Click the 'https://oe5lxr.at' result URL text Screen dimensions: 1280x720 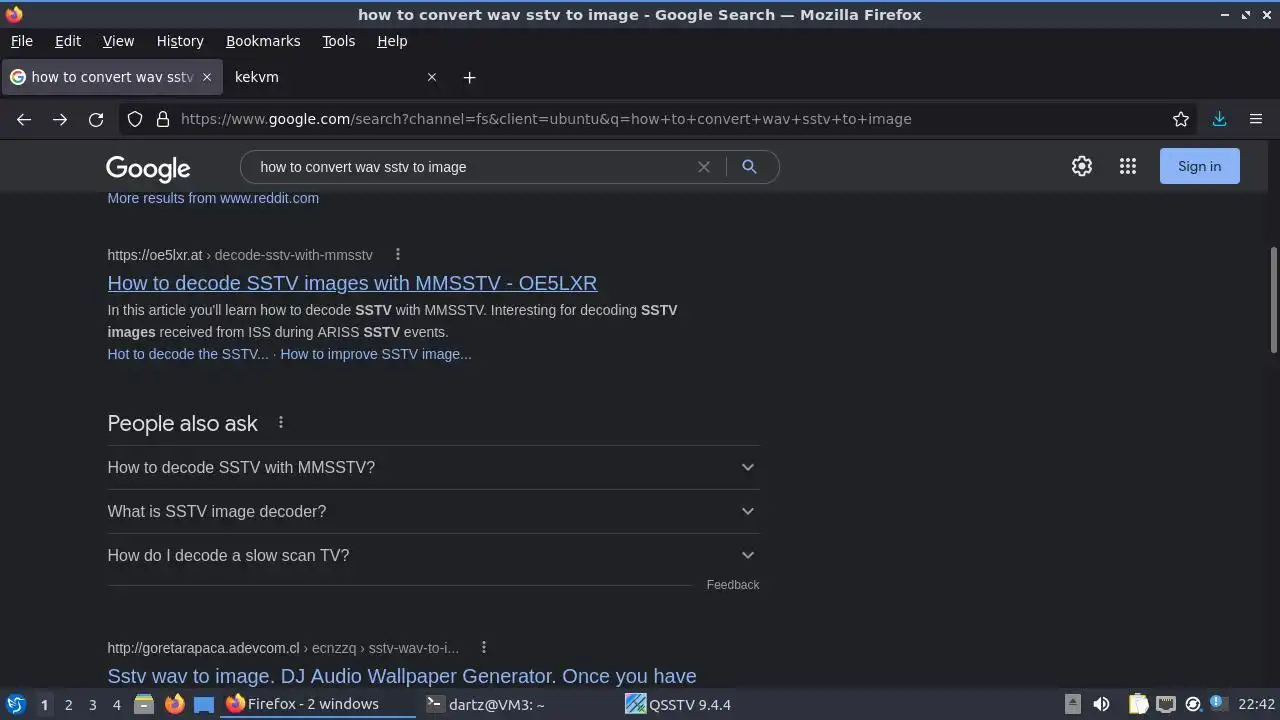155,255
